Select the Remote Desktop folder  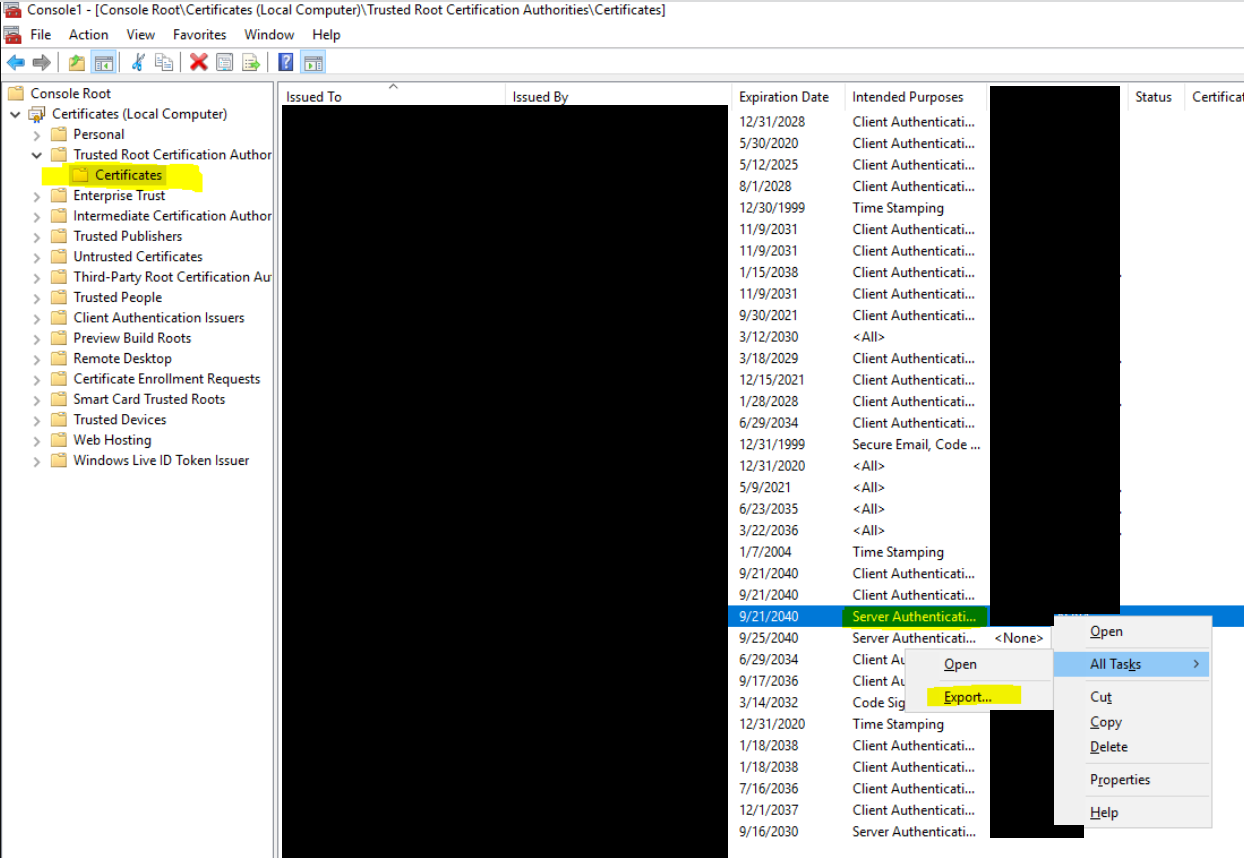pos(122,359)
